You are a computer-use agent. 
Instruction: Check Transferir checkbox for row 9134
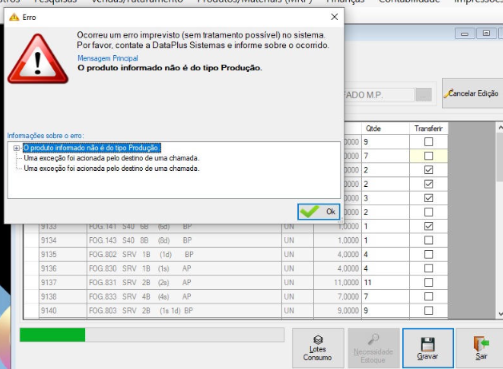pos(428,240)
